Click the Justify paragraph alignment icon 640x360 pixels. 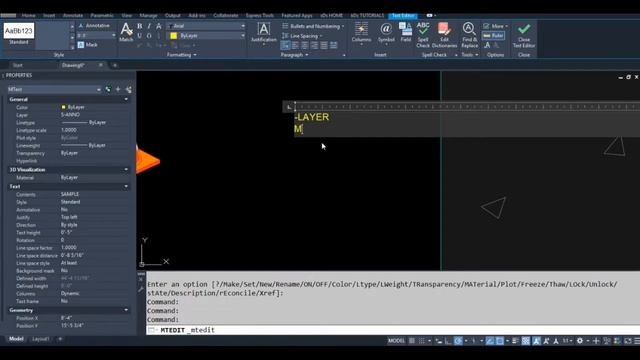(324, 45)
